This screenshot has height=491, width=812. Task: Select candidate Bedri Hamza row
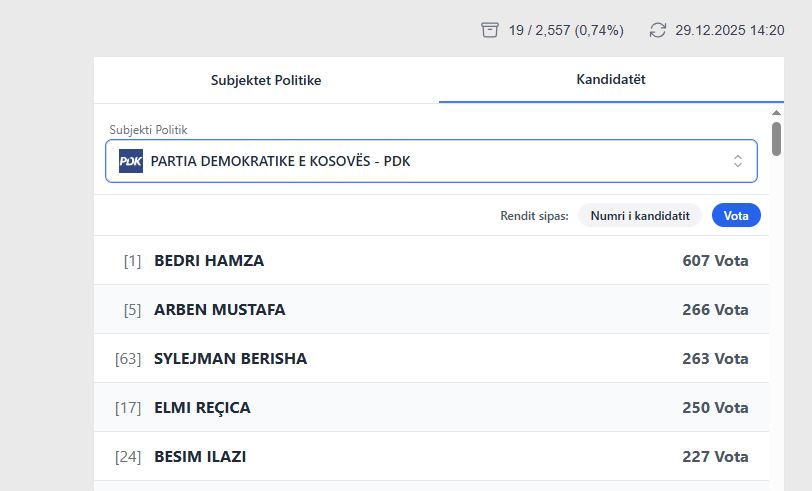pos(431,261)
